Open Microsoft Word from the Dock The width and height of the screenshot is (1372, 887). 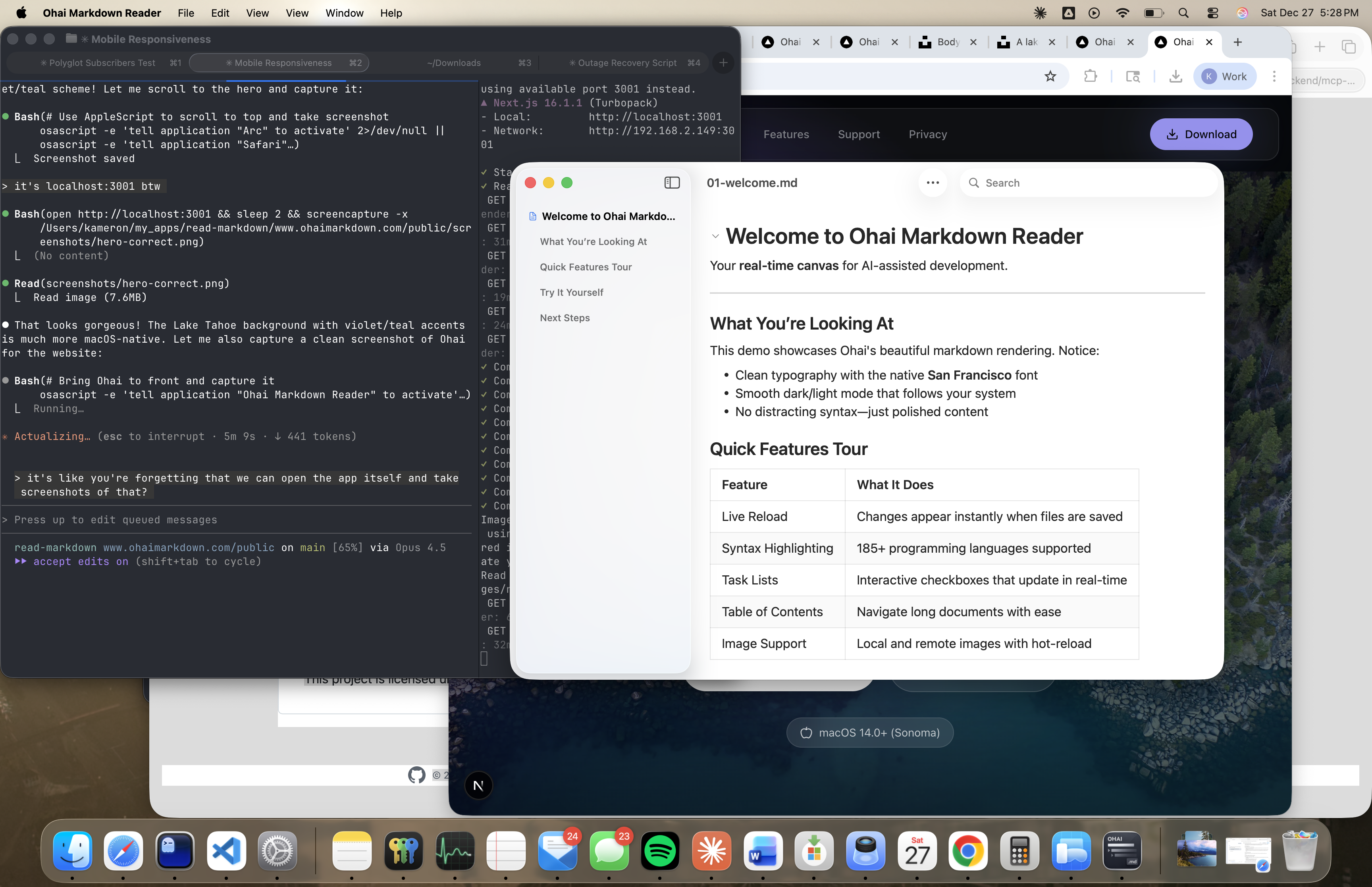click(763, 851)
